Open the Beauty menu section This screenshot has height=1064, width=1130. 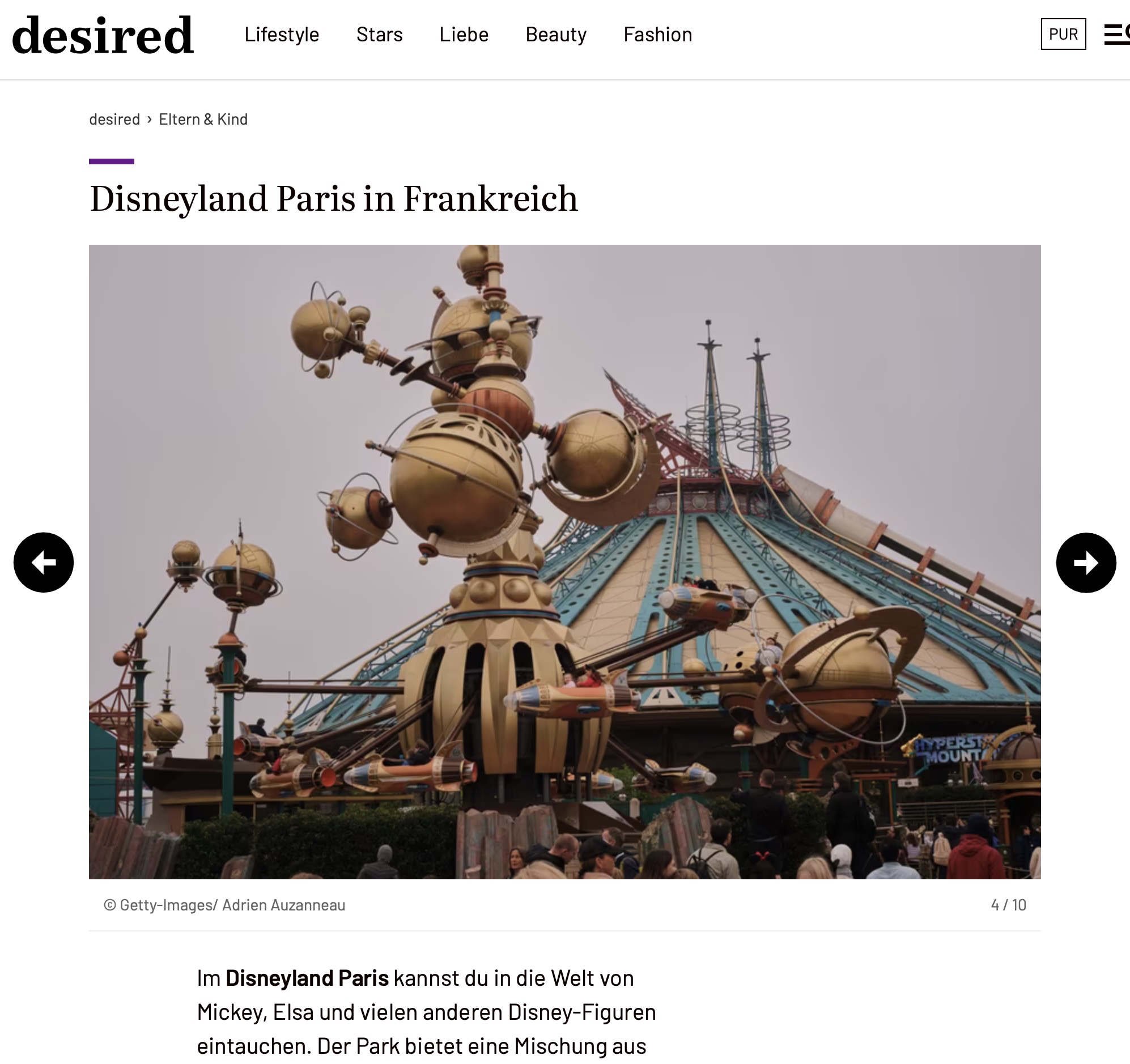556,35
